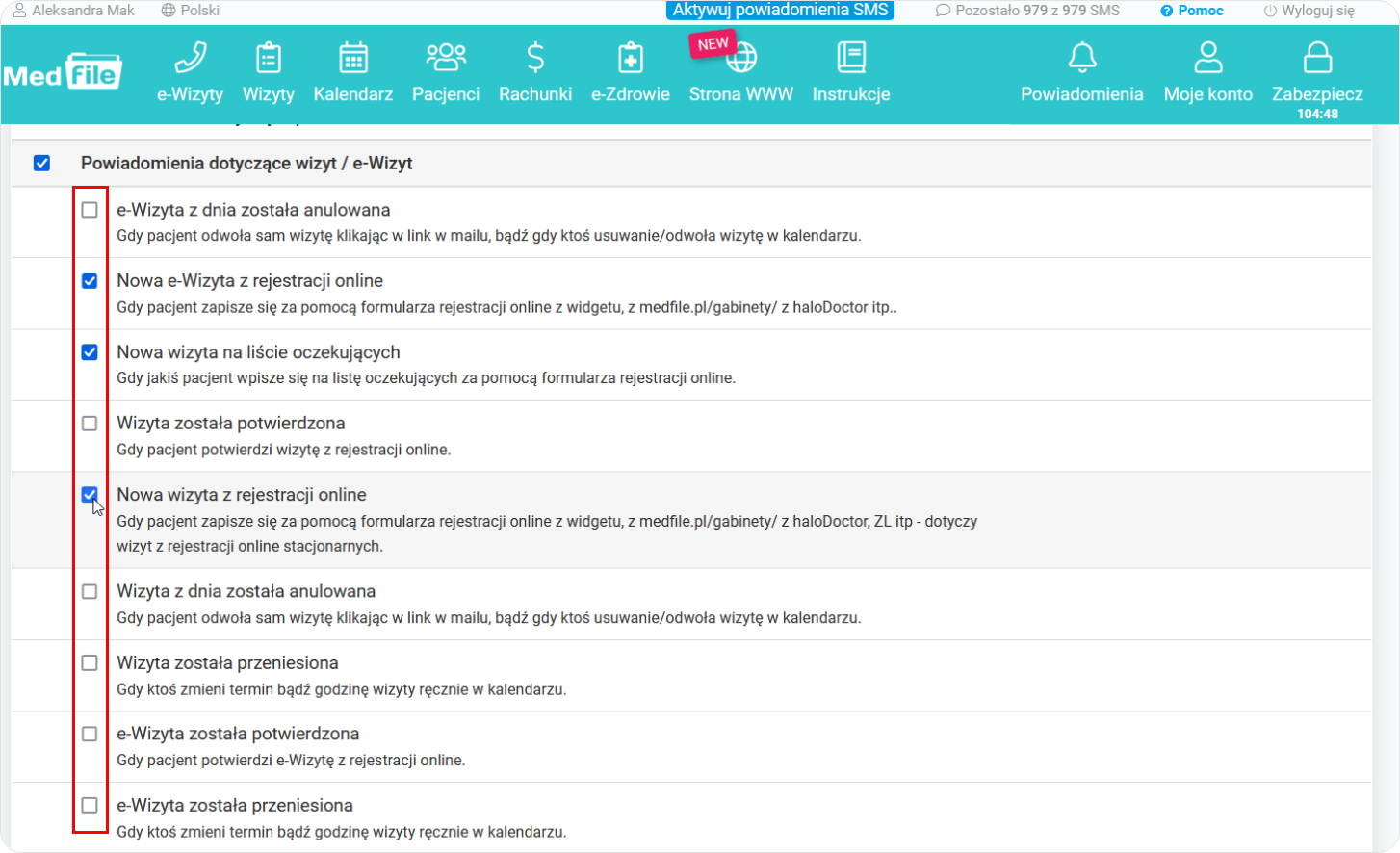Click the MedFile logo
This screenshot has height=853, width=1400.
[63, 71]
